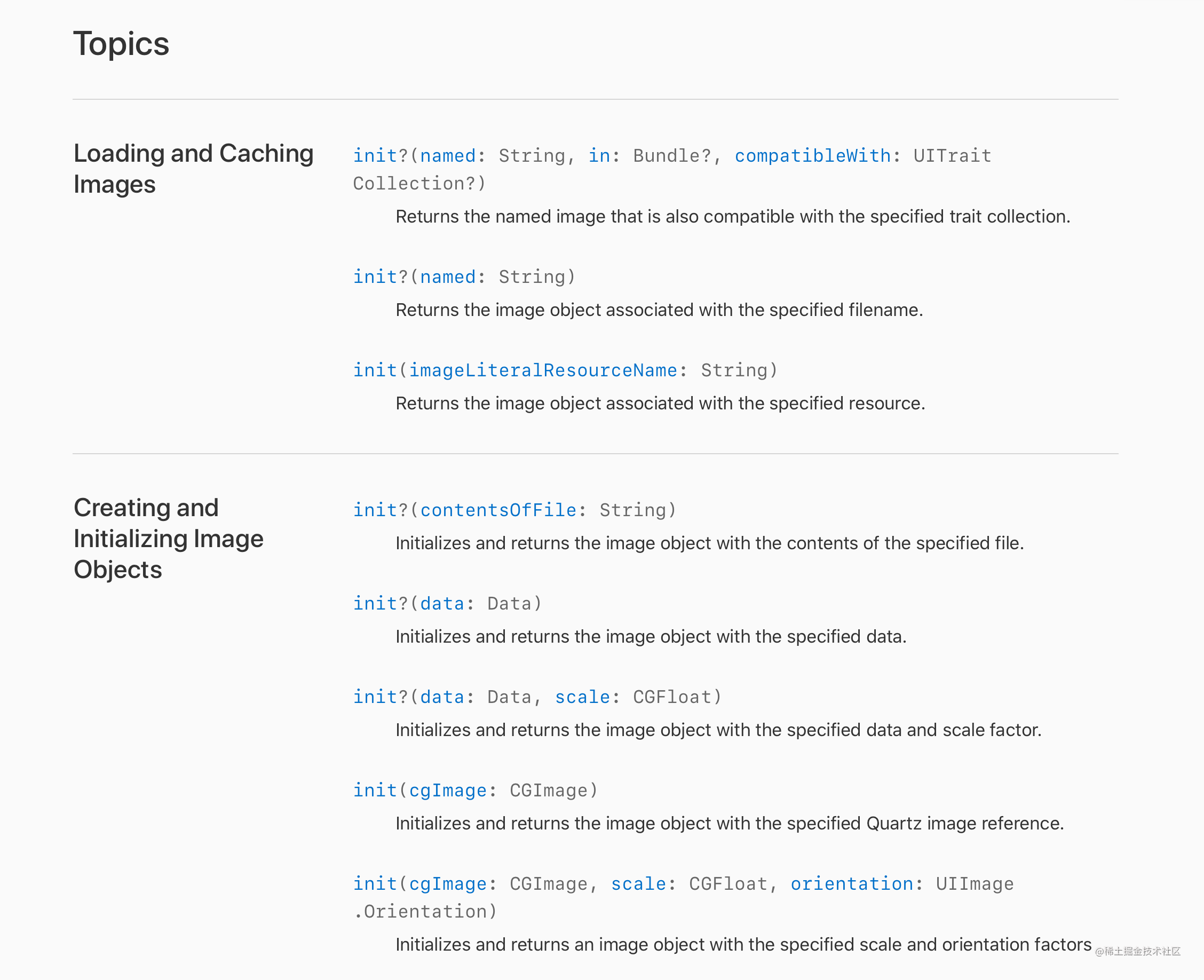Open the init(cgImage: CGImage) link
Viewport: 1204px width, 980px height.
(474, 790)
